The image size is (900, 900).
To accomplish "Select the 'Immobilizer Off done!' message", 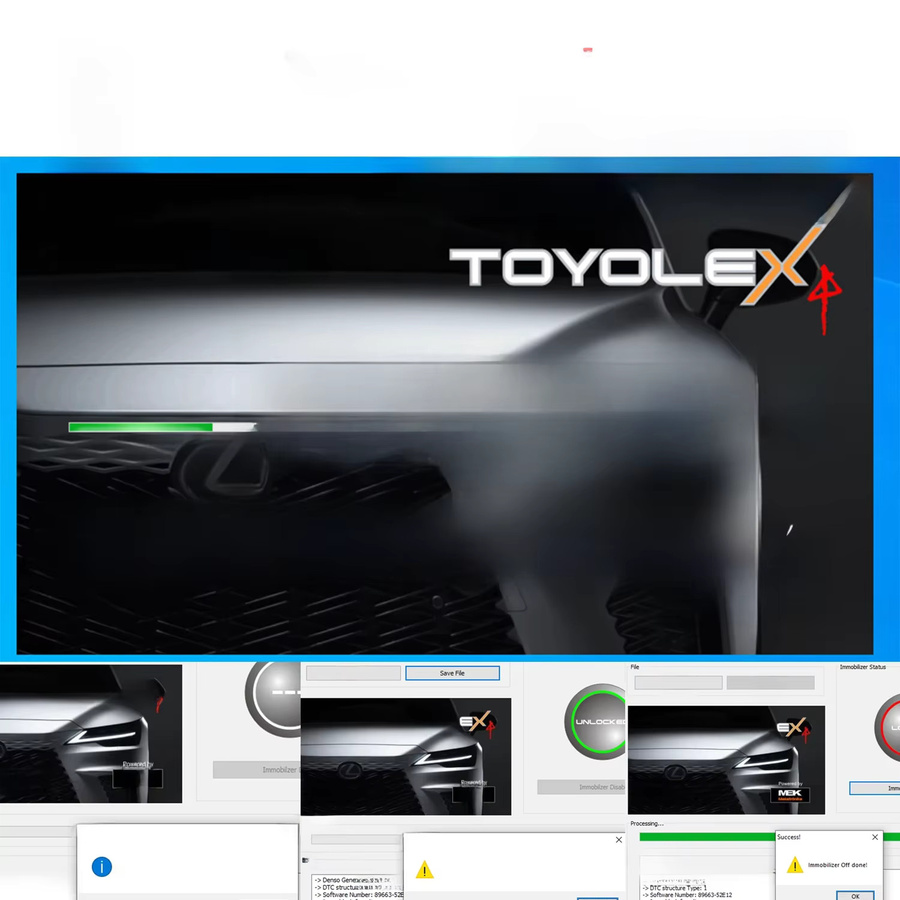I will point(837,864).
